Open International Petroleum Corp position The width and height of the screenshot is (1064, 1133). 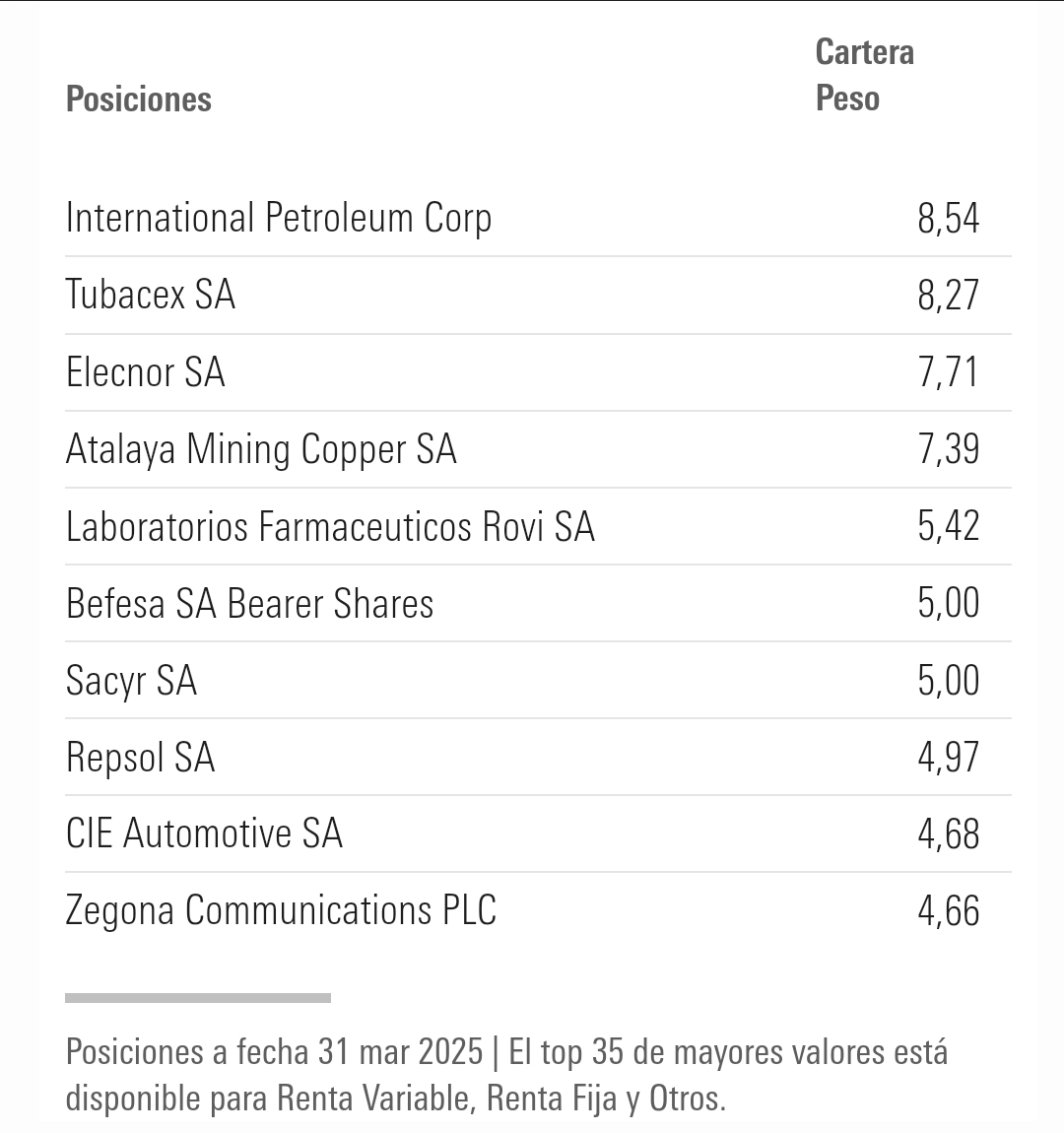(x=278, y=218)
